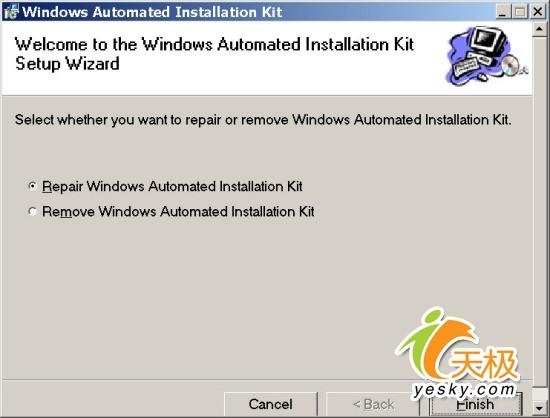Screen dimensions: 550x418
Task: Minimize the Installation Kit window
Action: coord(503,12)
